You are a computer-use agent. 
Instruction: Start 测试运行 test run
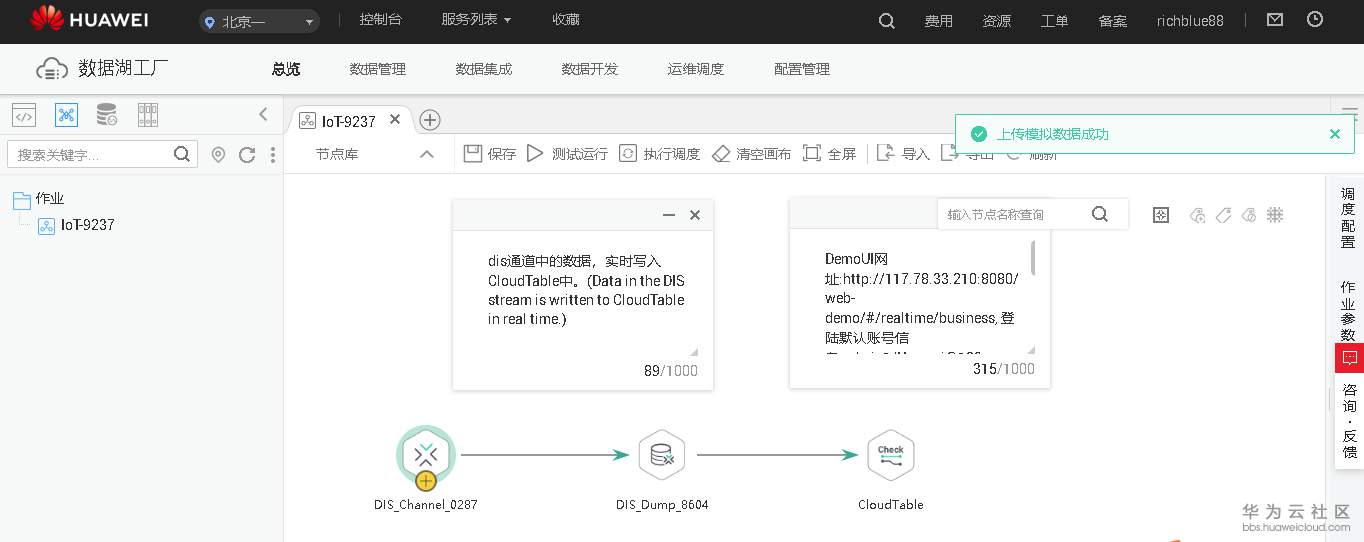567,154
